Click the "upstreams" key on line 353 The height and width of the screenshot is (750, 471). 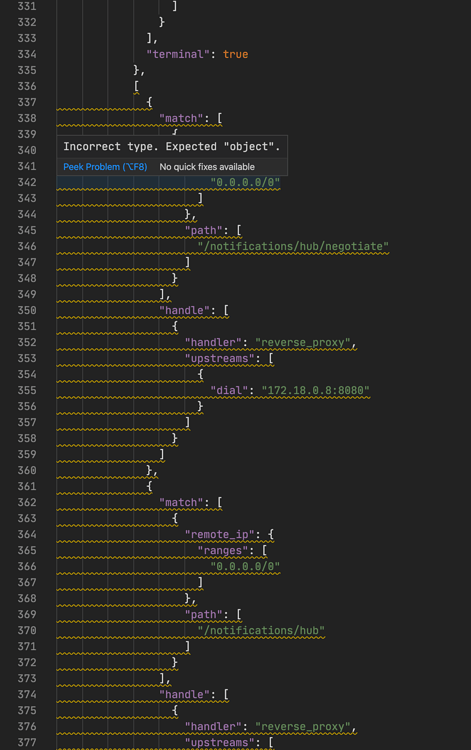pos(219,358)
